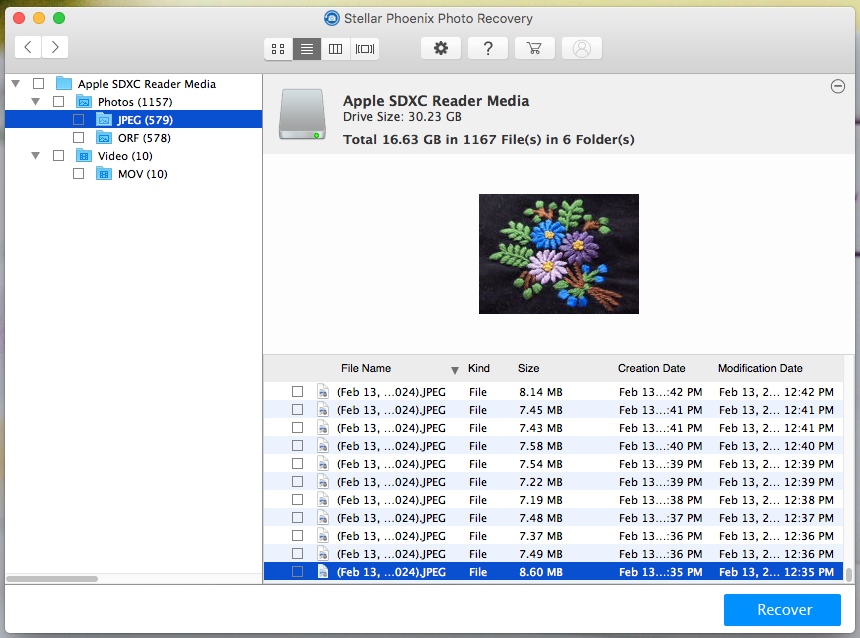Viewport: 860px width, 638px height.
Task: Collapse Apple SDXC Reader Media root
Action: [x=16, y=84]
